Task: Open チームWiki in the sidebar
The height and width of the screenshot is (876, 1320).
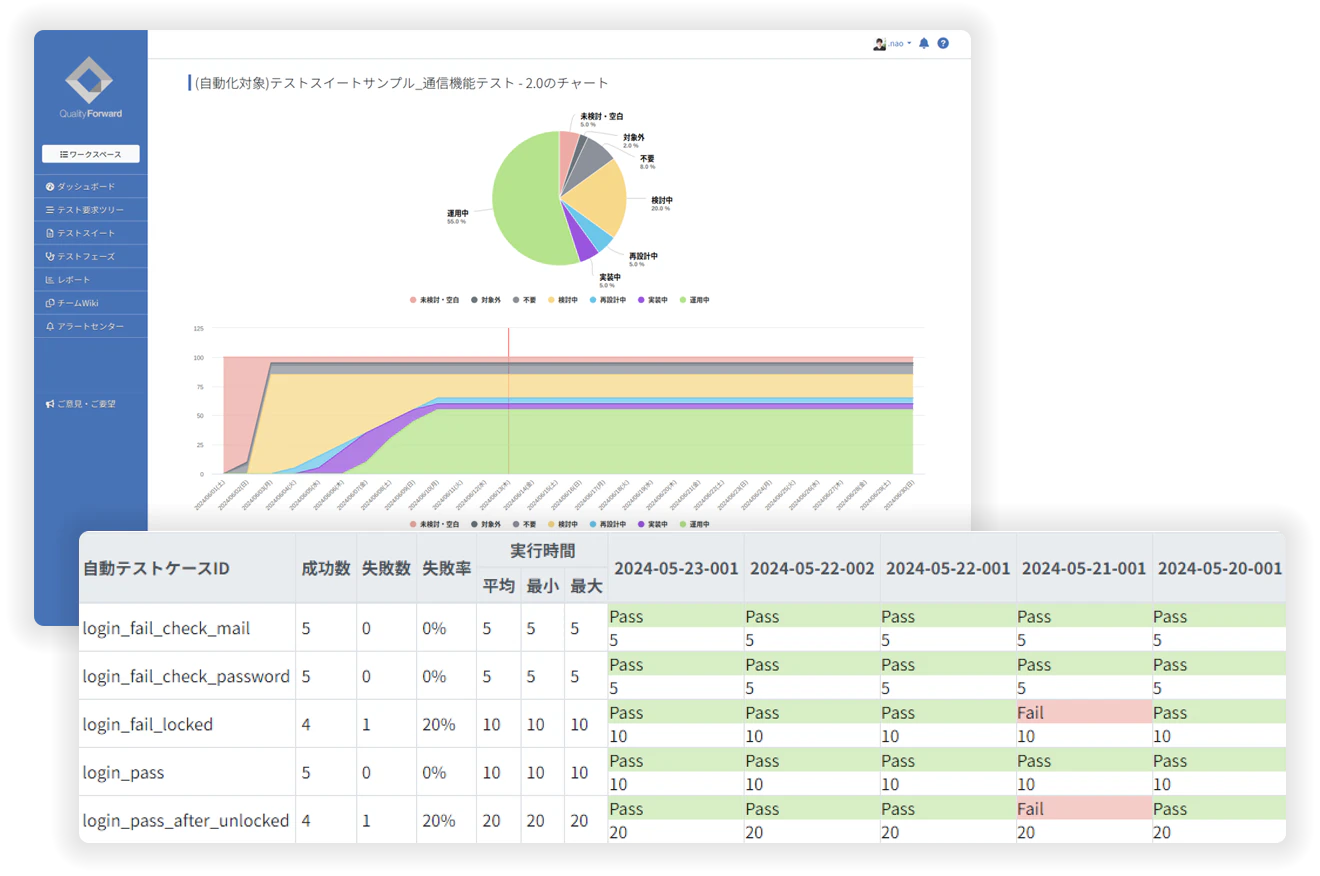Action: [x=77, y=303]
